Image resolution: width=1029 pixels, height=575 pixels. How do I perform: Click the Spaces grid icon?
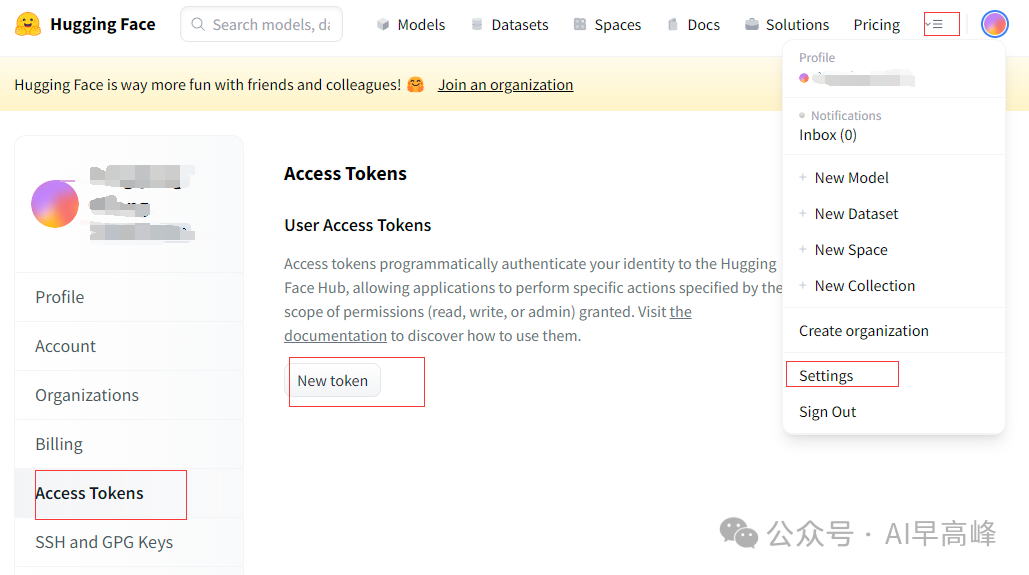[x=580, y=24]
